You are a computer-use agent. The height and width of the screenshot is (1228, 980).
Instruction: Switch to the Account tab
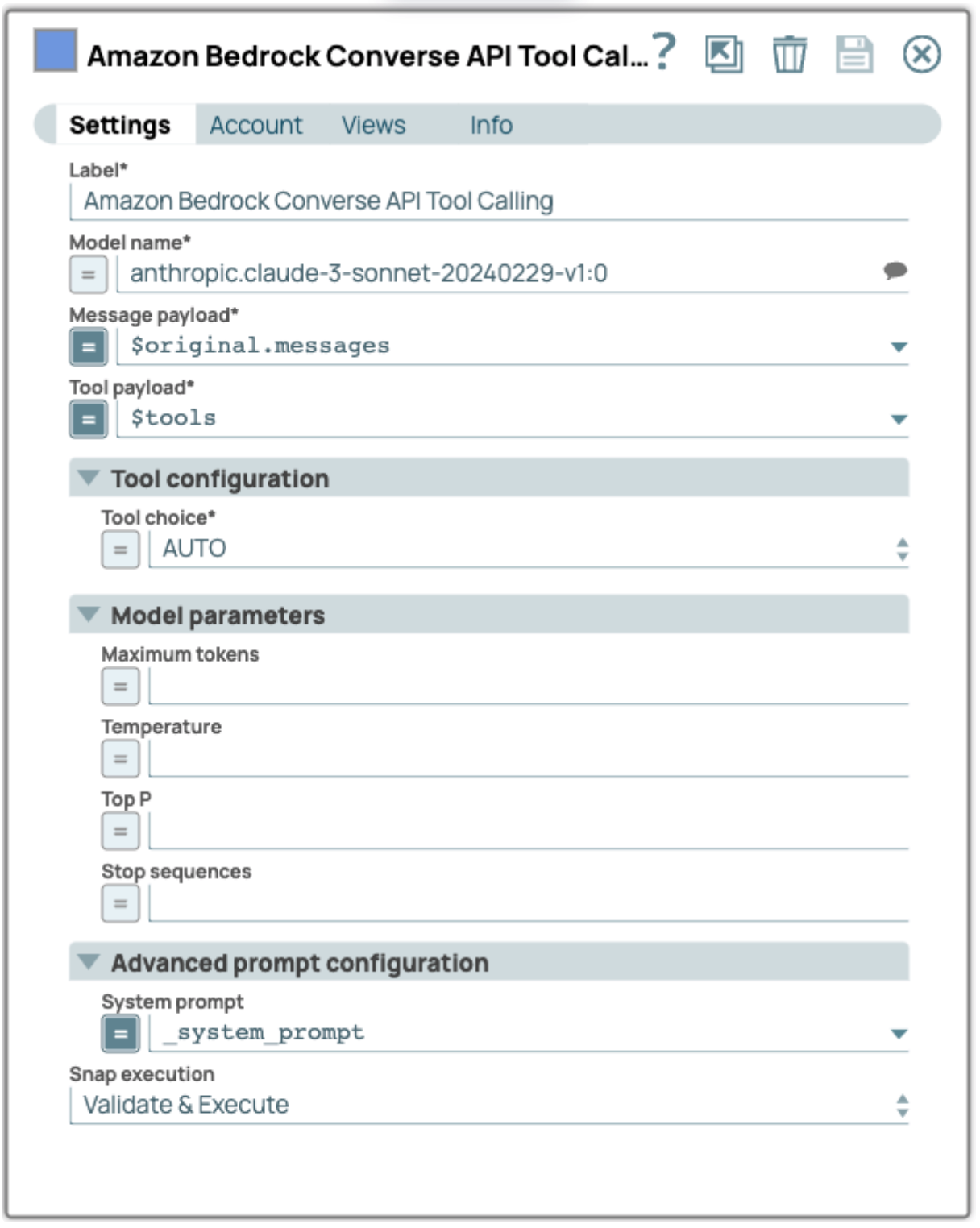coord(256,125)
